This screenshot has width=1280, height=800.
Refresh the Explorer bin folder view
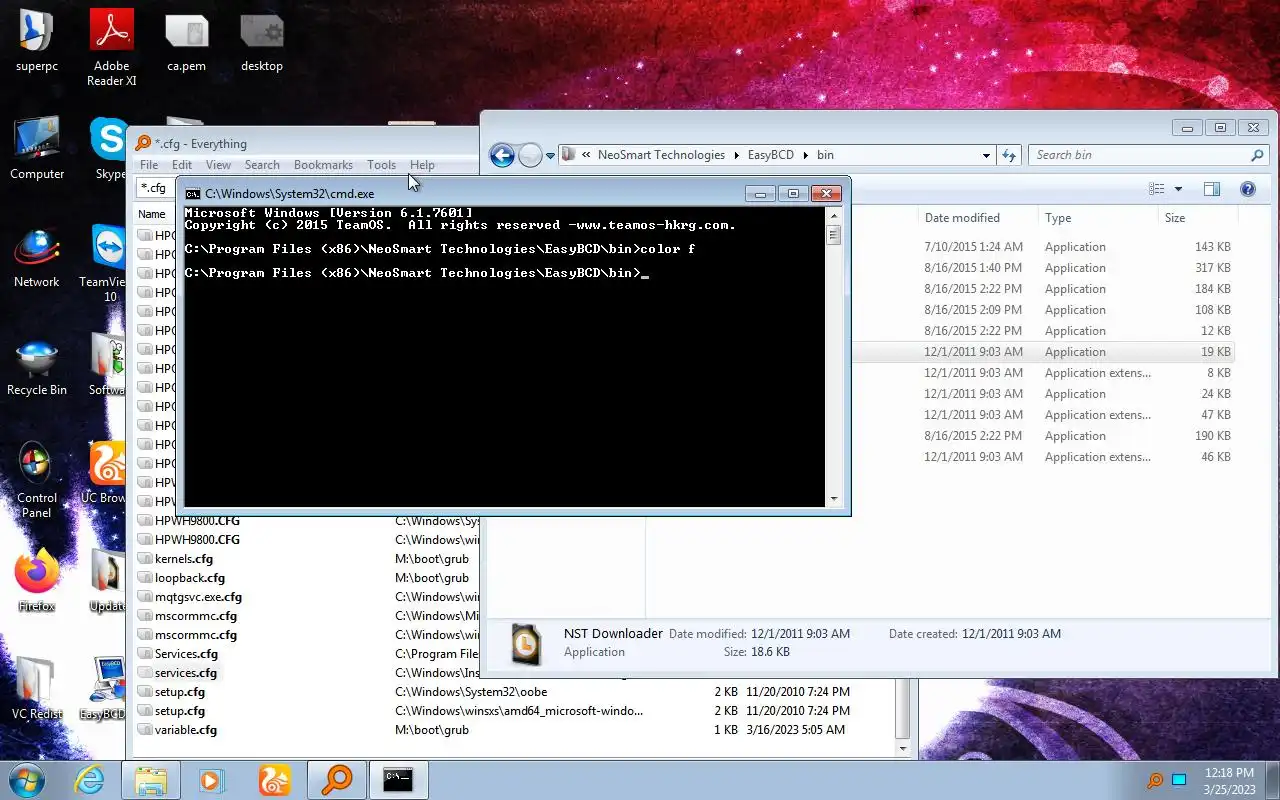(1009, 155)
